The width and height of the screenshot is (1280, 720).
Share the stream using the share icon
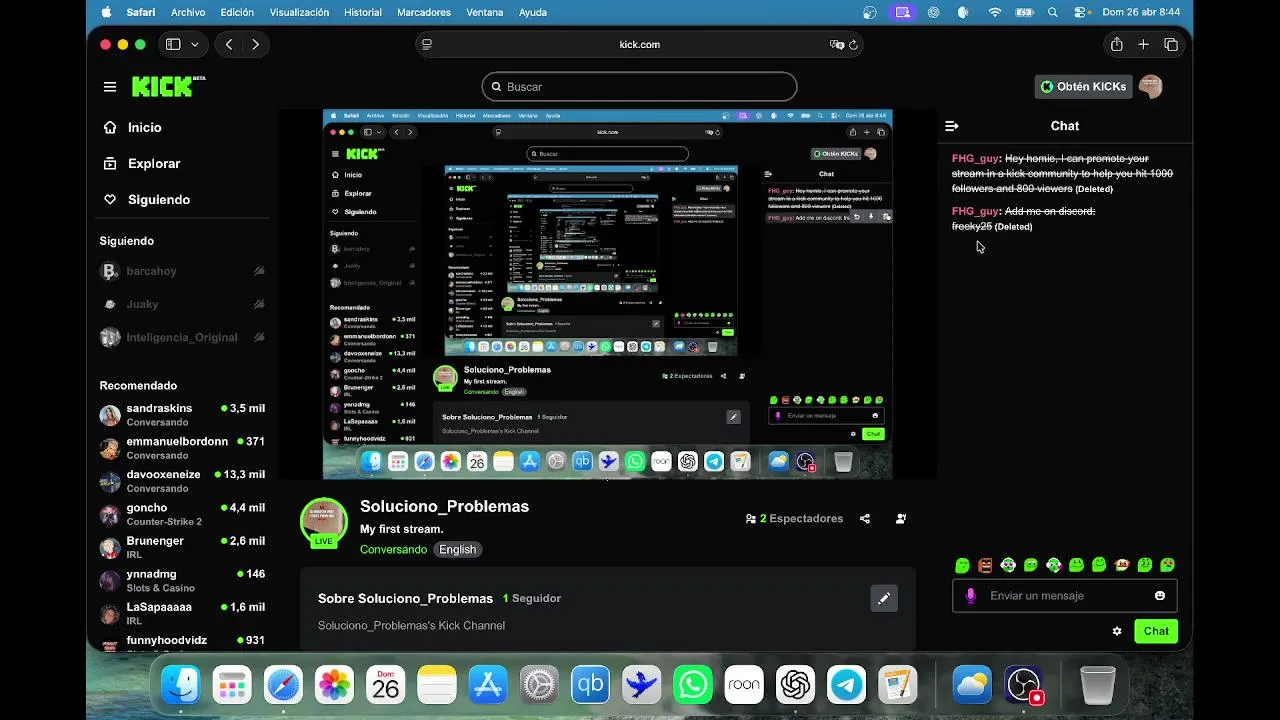tap(865, 519)
